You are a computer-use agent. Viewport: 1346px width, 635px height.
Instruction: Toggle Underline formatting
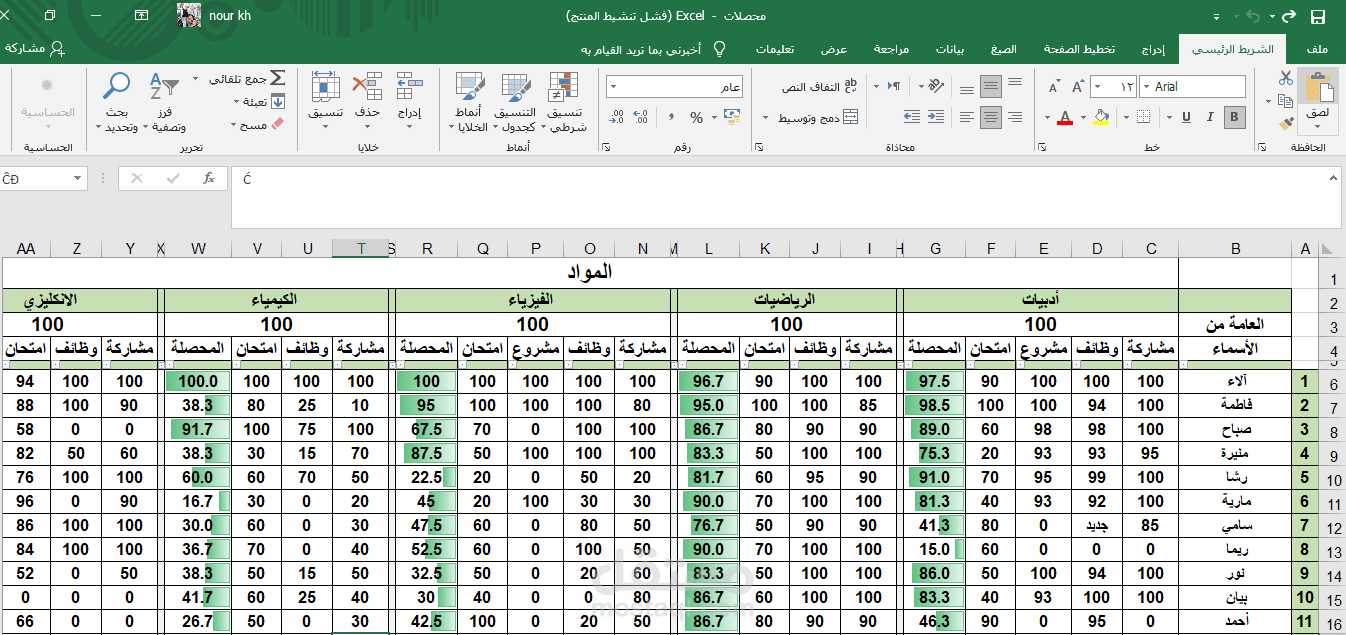1184,118
